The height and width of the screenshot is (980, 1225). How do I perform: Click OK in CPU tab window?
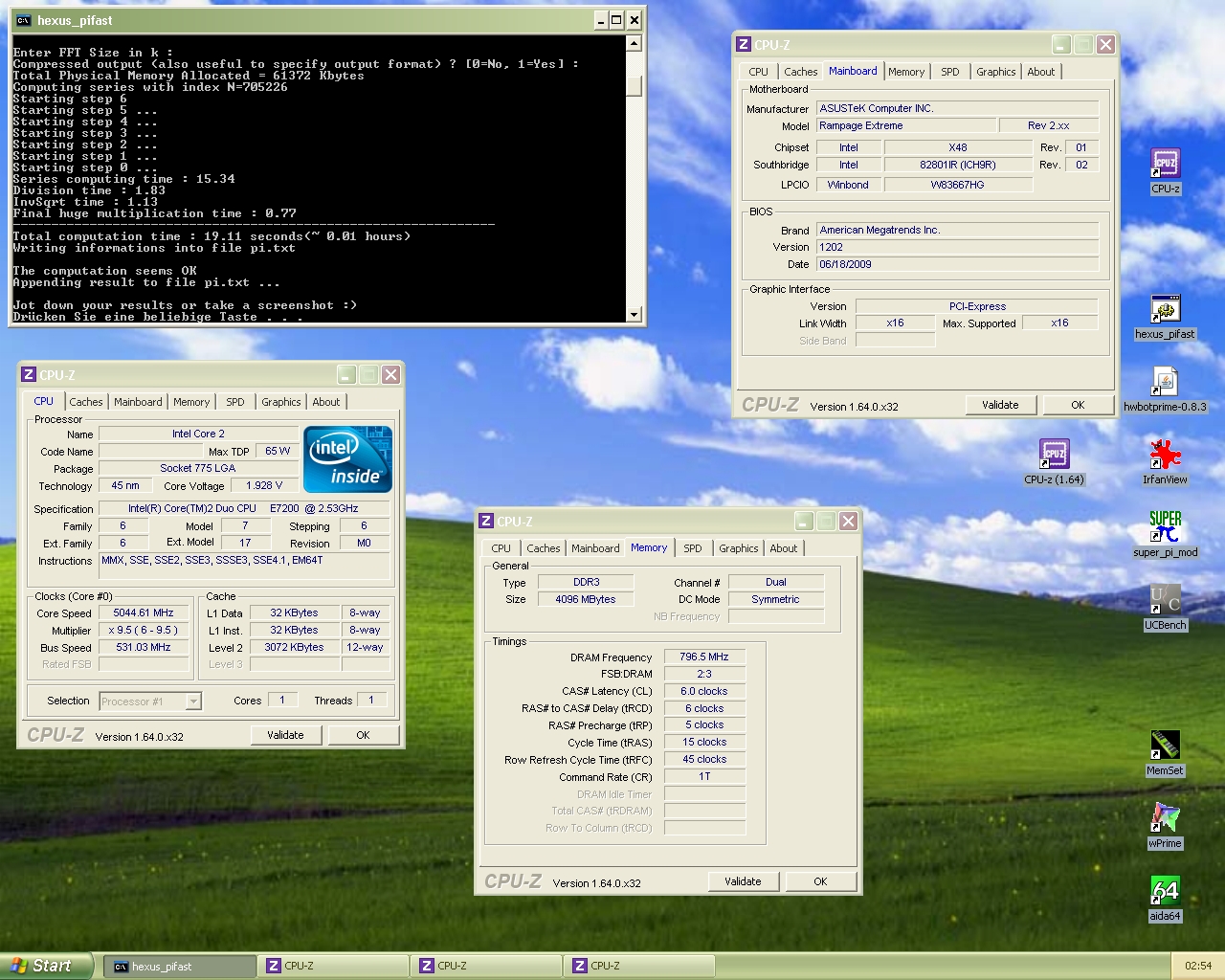click(x=363, y=735)
